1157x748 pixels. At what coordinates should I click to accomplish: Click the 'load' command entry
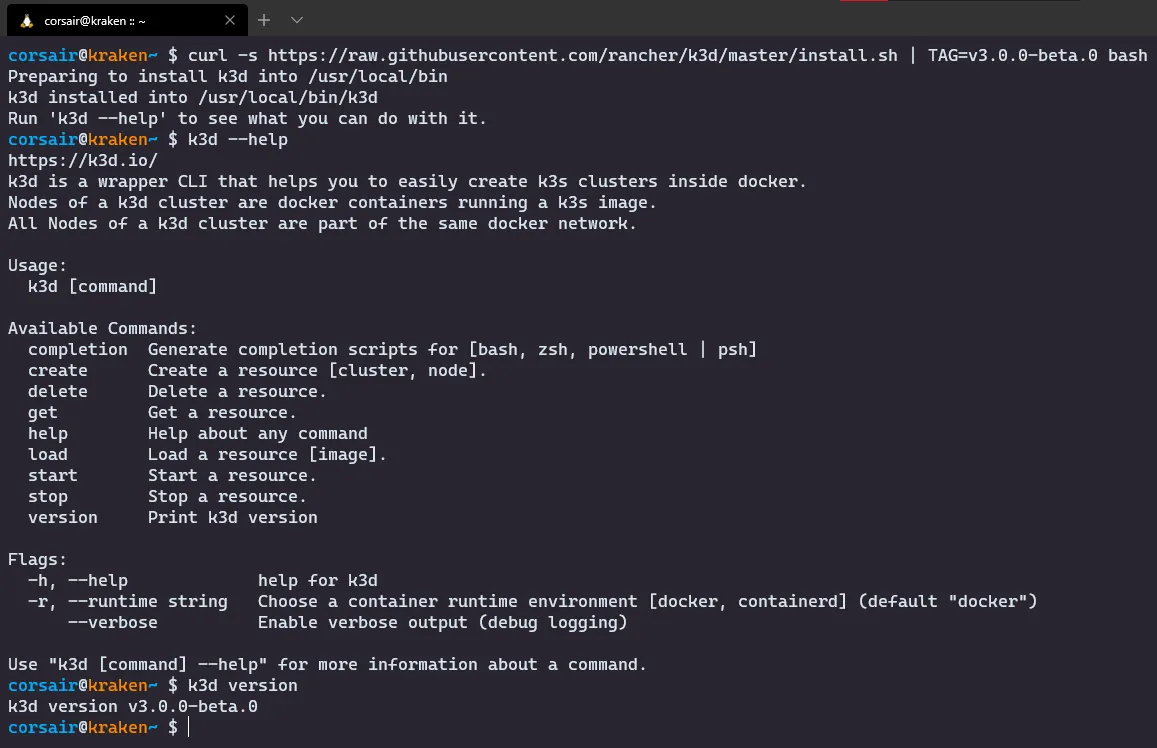coord(48,454)
